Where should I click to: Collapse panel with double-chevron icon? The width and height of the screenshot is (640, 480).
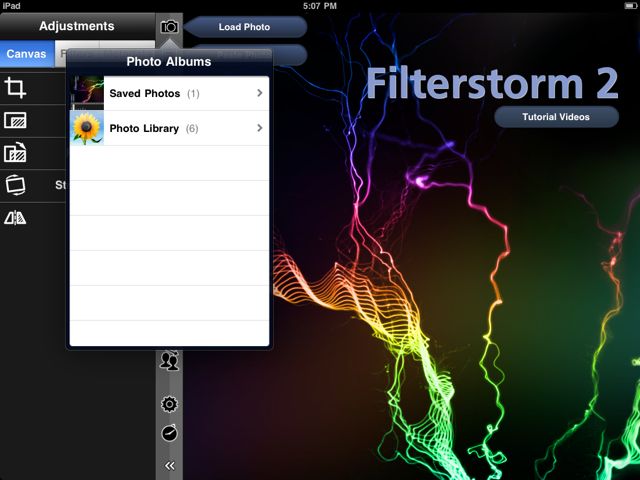(x=170, y=466)
